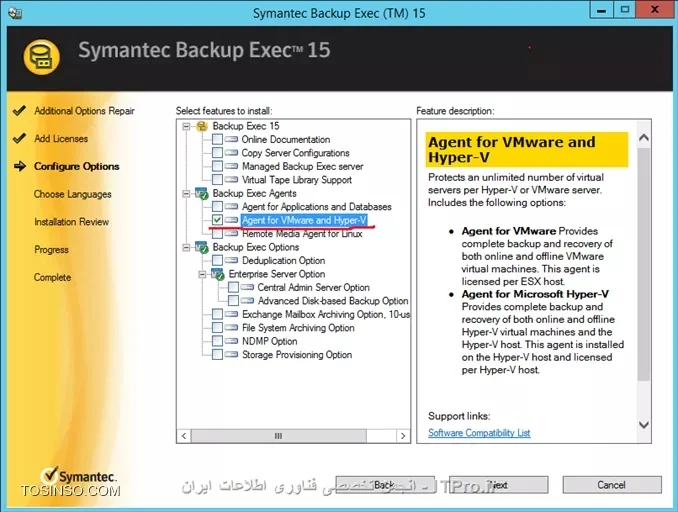The image size is (678, 512).
Task: Enable the Copy Server Configurations checkbox
Action: tap(217, 153)
